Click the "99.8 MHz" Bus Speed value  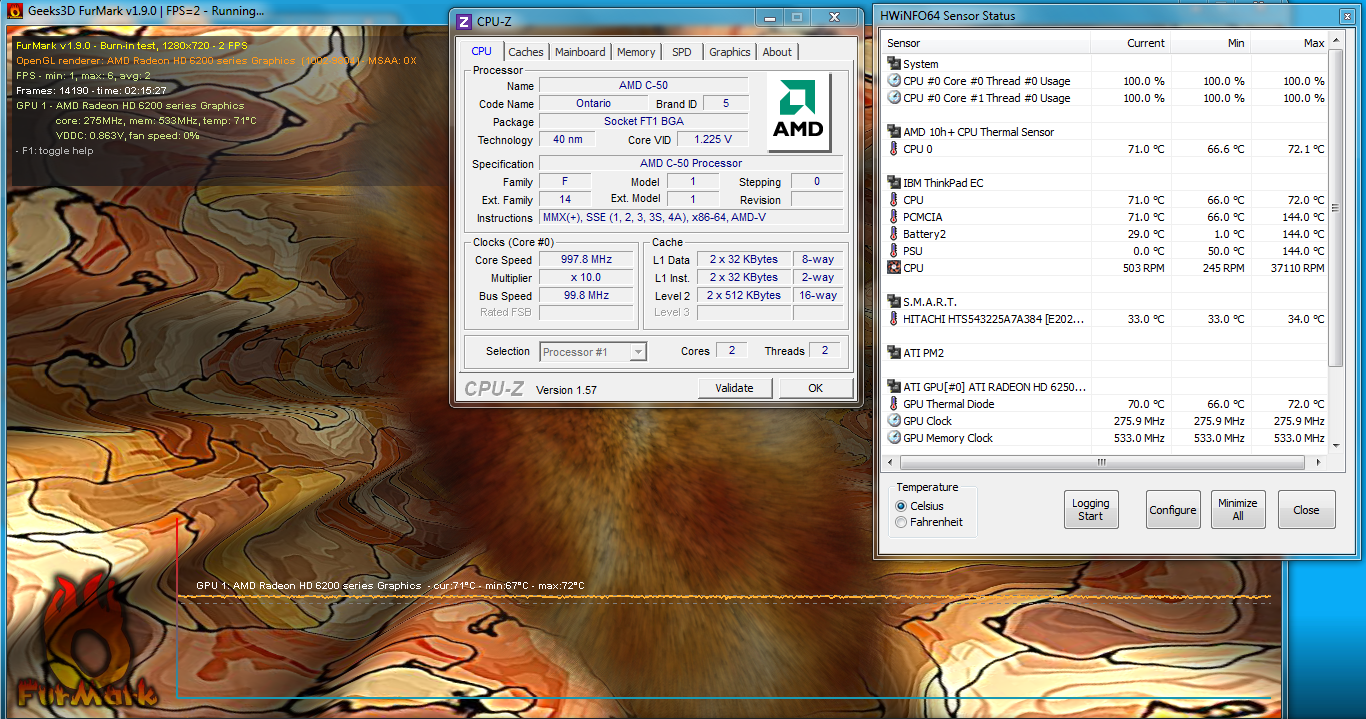pyautogui.click(x=586, y=296)
